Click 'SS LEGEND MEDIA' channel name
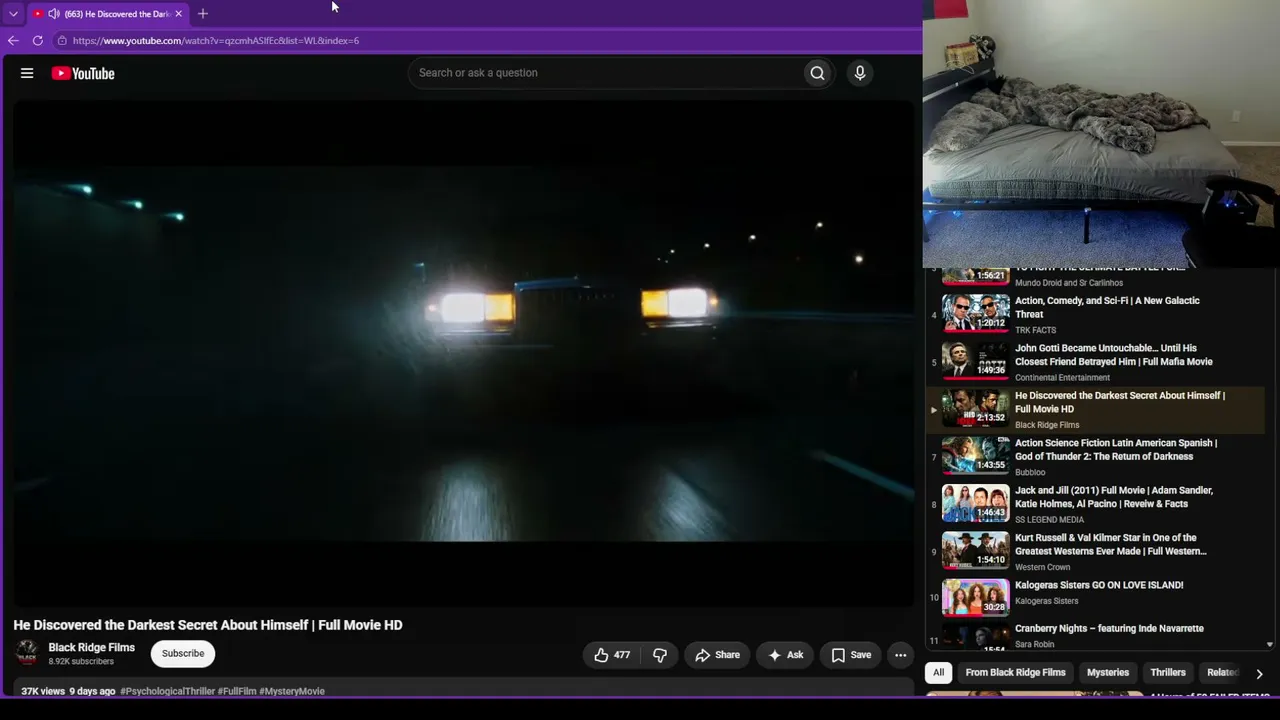Image resolution: width=1280 pixels, height=720 pixels. click(x=1049, y=520)
